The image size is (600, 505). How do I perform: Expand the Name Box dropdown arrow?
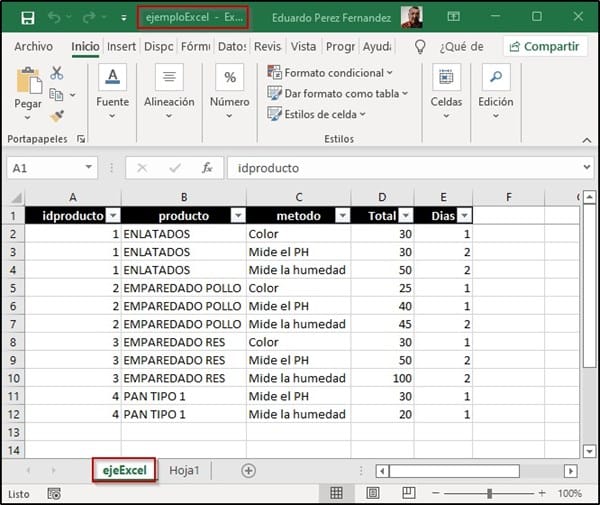[89, 168]
